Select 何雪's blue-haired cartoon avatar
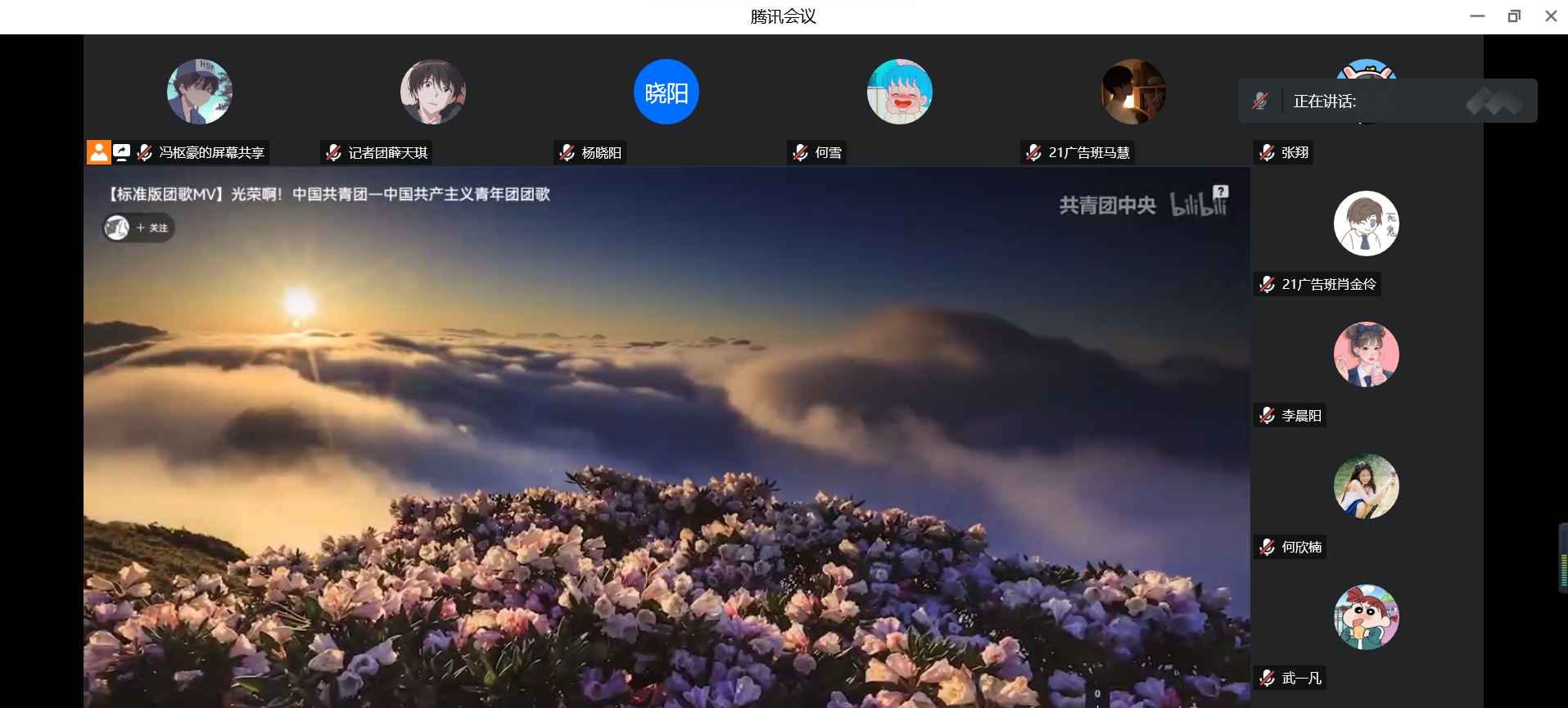The width and height of the screenshot is (1568, 708). pos(899,92)
